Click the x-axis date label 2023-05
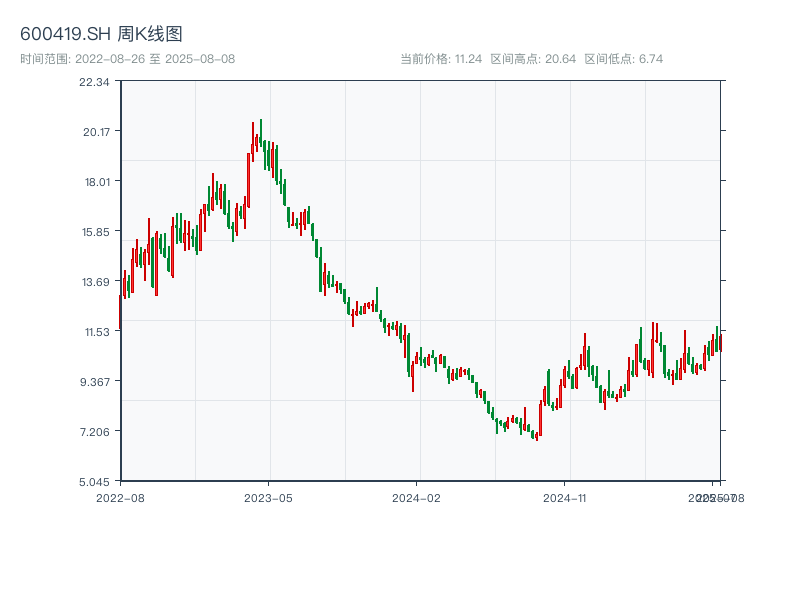Image resolution: width=800 pixels, height=600 pixels. (268, 498)
